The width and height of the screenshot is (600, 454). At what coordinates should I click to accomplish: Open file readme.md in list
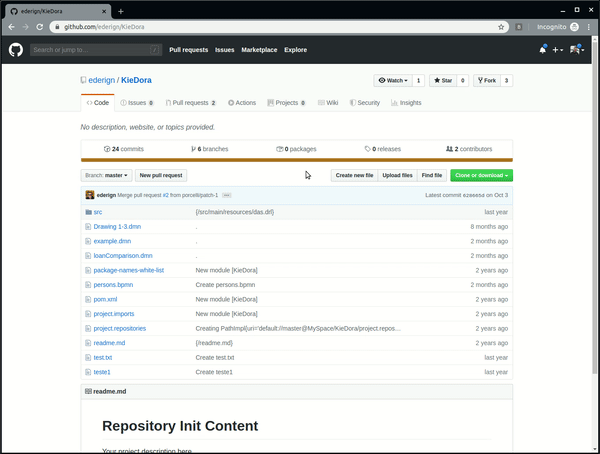pyautogui.click(x=109, y=343)
